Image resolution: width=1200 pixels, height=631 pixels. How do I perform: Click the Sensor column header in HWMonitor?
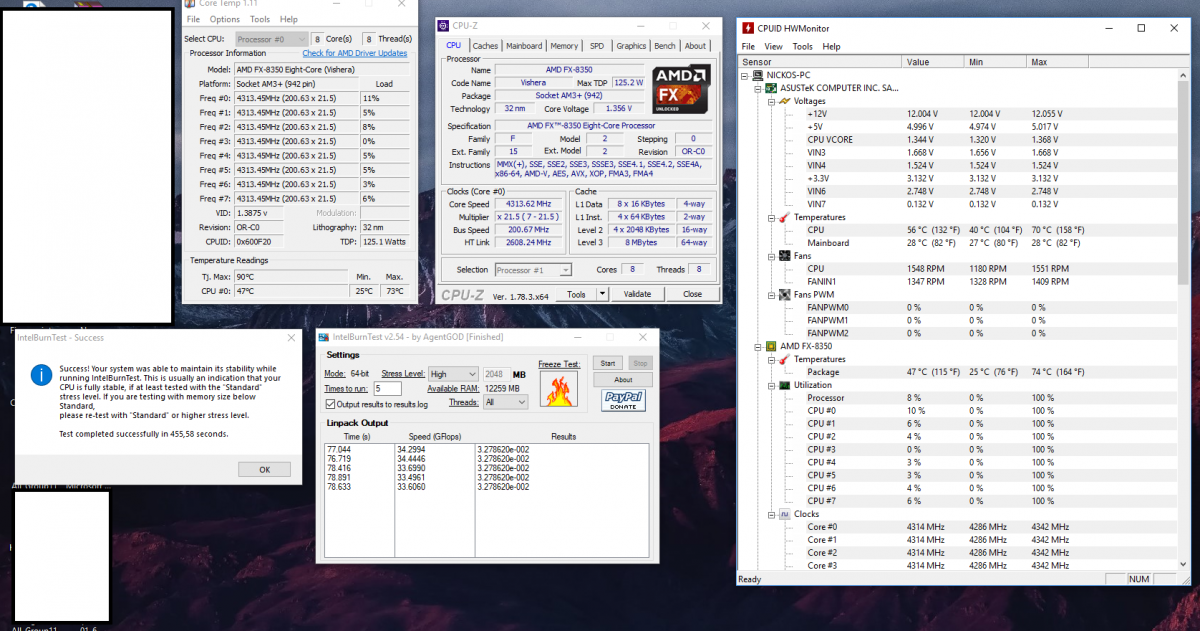(821, 62)
